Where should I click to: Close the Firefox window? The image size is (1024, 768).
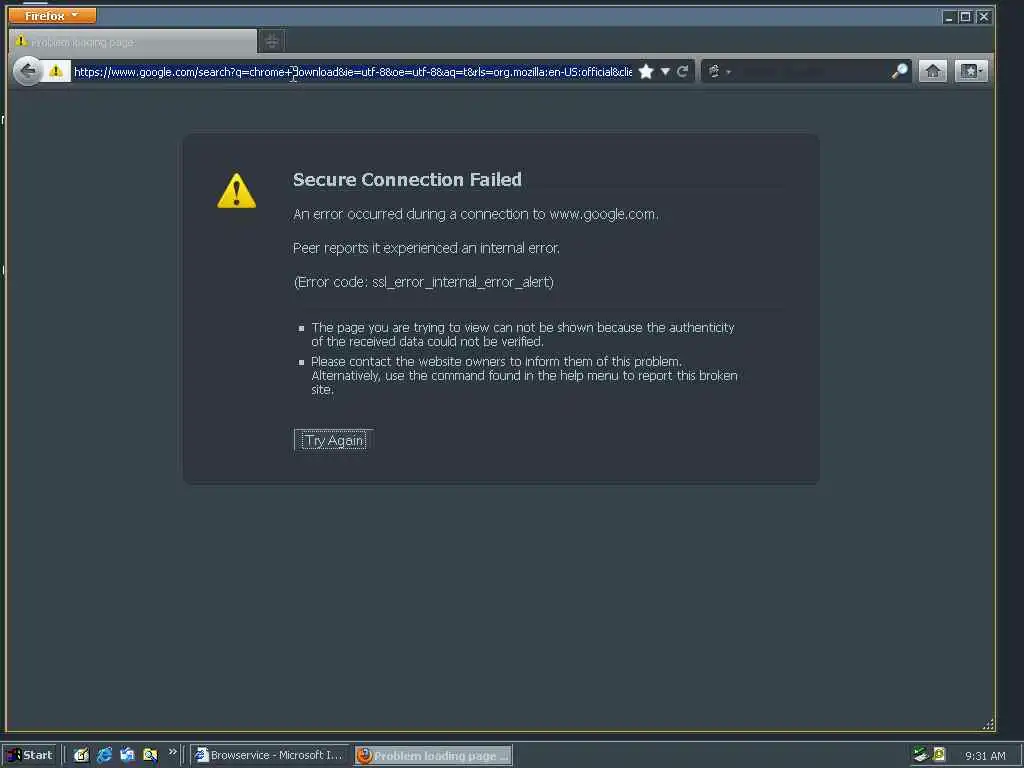[x=984, y=17]
